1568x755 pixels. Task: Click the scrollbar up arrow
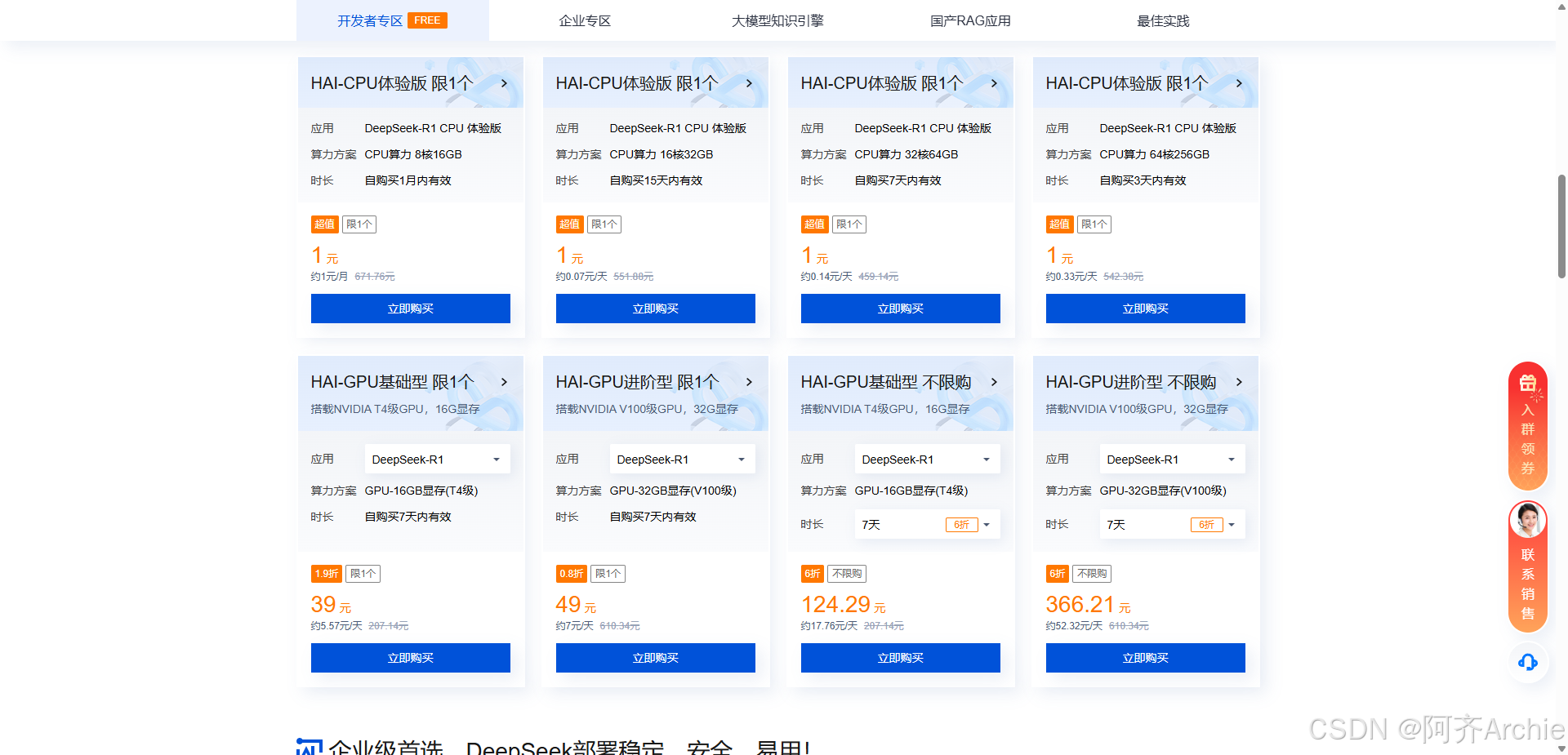[1561, 6]
